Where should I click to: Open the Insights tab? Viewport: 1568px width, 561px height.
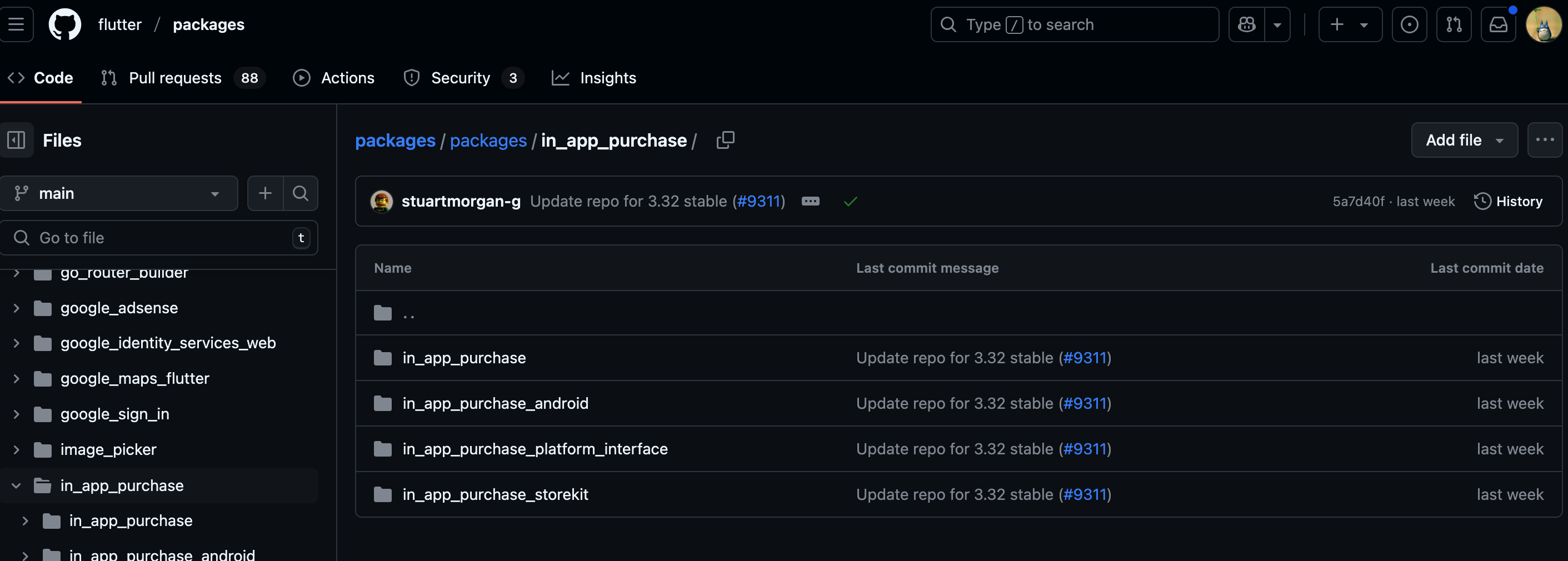(593, 78)
